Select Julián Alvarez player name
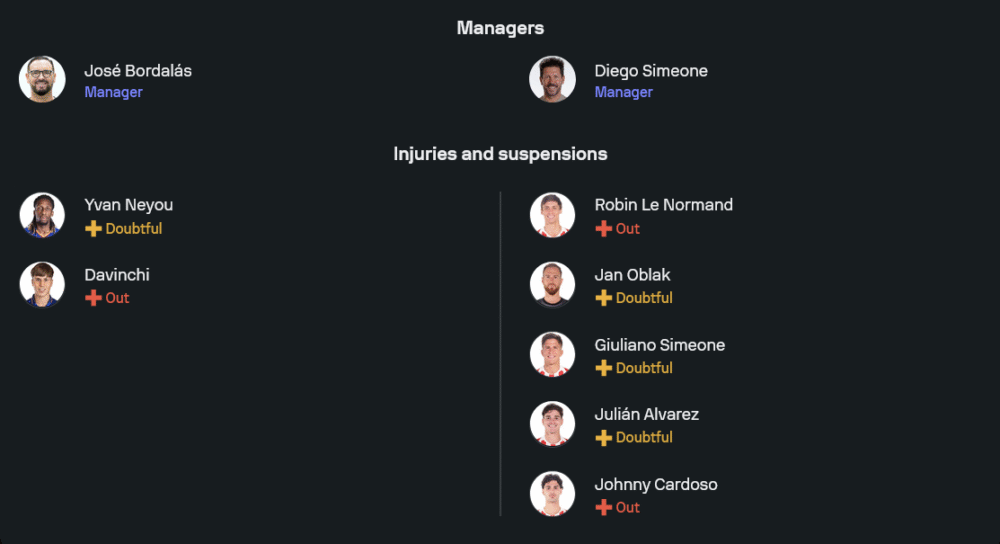 coord(646,414)
